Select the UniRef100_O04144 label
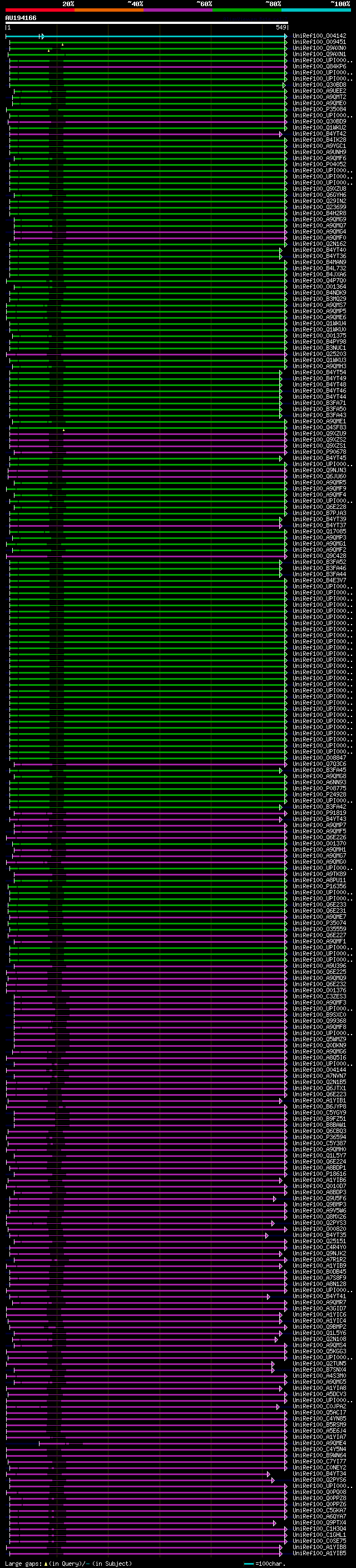Viewport: 356px width, 1568px height. tap(319, 1070)
